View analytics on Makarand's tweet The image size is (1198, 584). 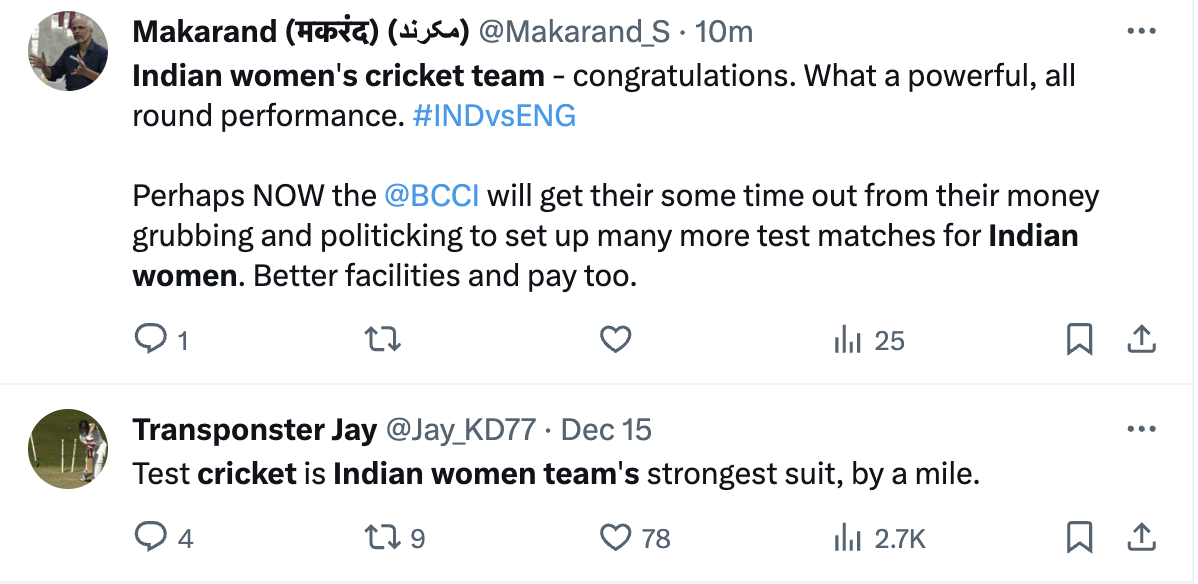click(x=848, y=341)
